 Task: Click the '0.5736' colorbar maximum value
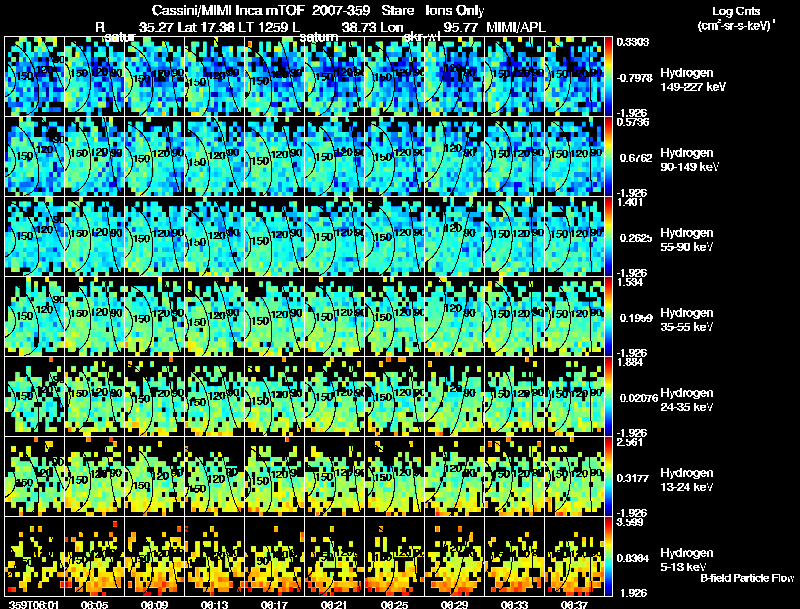(633, 122)
